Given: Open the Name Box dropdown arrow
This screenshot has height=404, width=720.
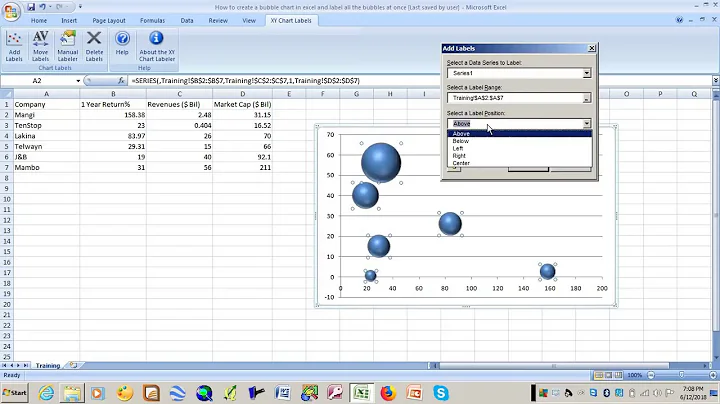Looking at the screenshot, I should click(x=78, y=80).
